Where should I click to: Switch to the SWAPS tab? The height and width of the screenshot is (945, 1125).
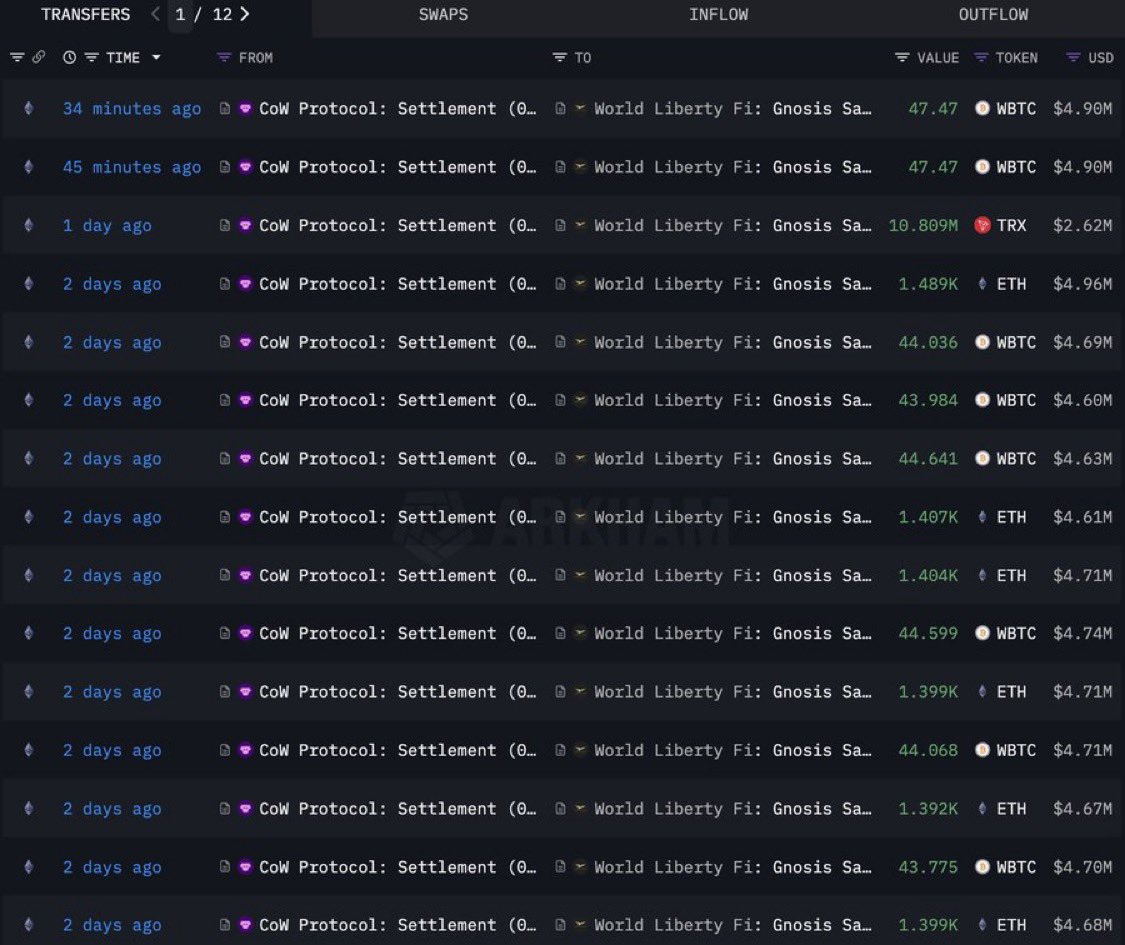(443, 14)
